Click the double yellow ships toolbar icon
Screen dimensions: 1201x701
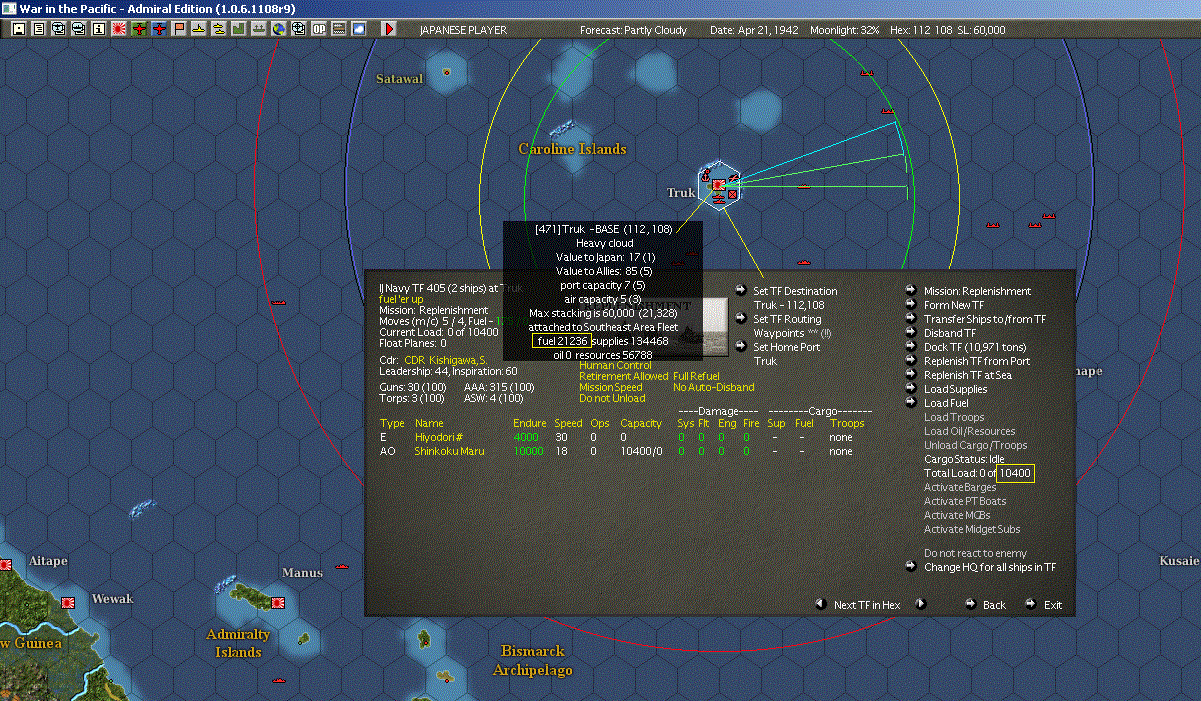(x=219, y=29)
